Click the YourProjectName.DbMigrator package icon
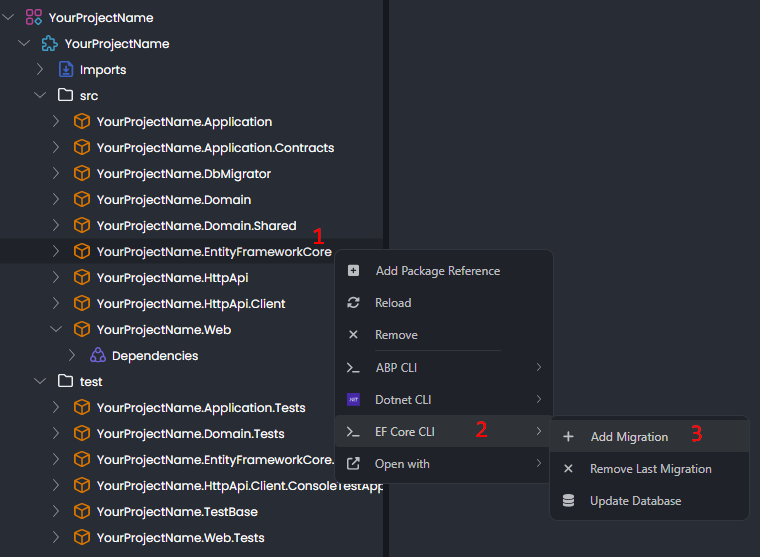Image resolution: width=760 pixels, height=557 pixels. coord(82,174)
